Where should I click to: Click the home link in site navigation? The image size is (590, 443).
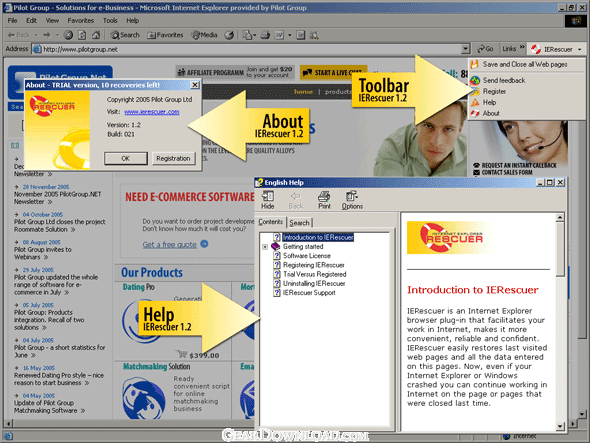pos(303,92)
